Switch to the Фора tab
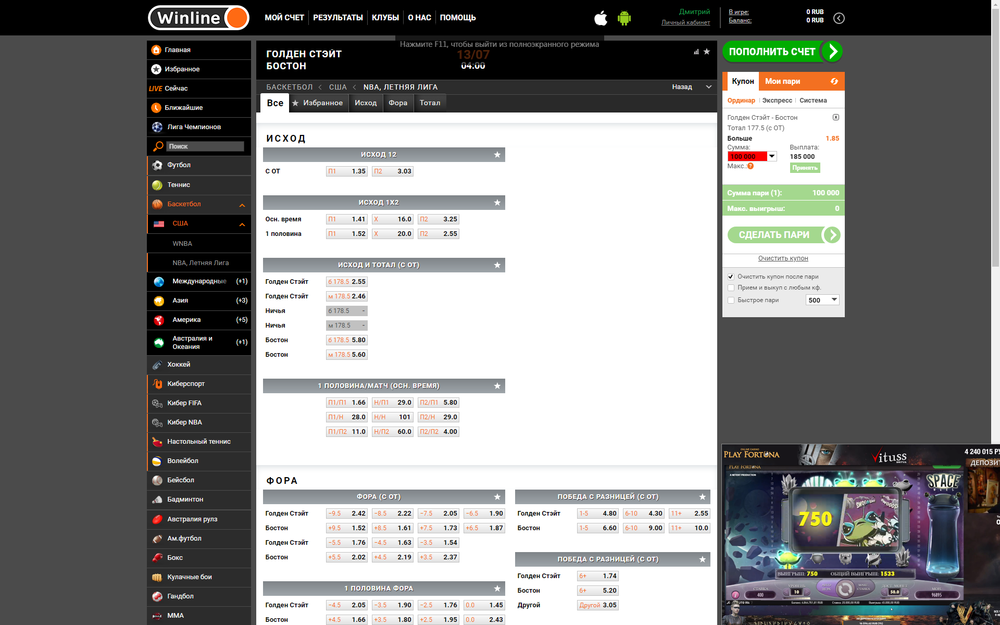Viewport: 1000px width, 625px height. click(398, 103)
